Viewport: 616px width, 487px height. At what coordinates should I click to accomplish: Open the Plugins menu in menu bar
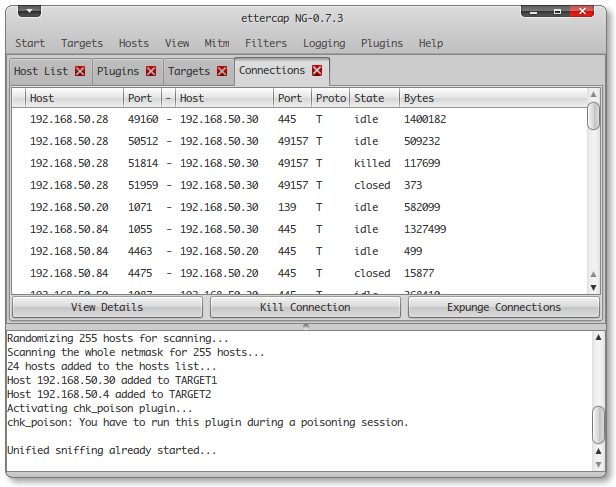click(x=382, y=43)
